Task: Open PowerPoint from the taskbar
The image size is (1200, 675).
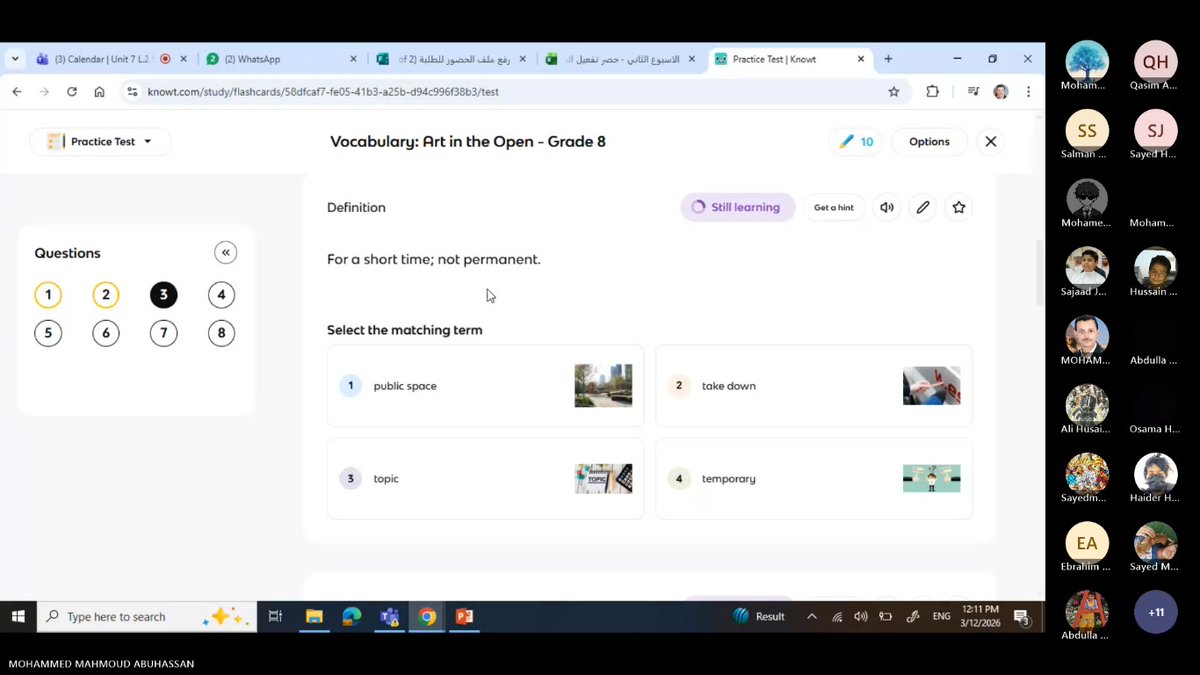Action: [464, 616]
